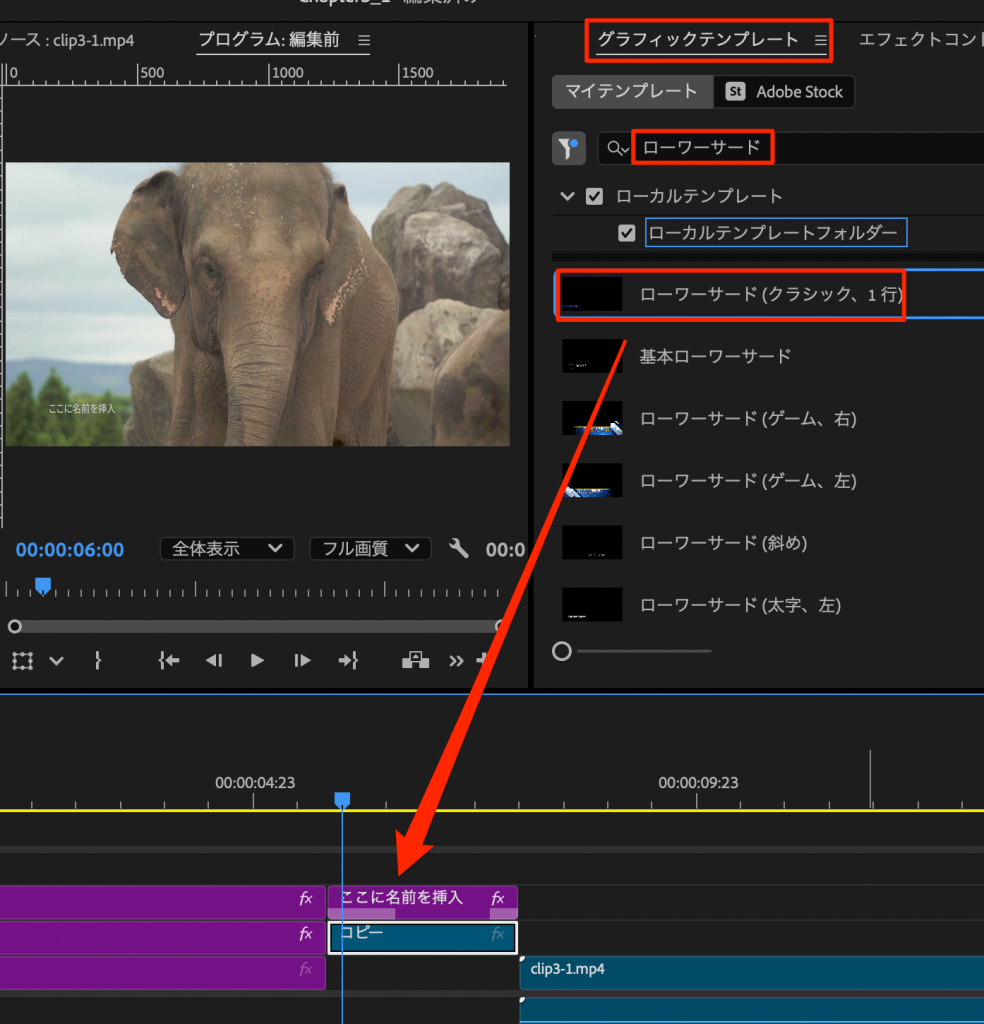The height and width of the screenshot is (1024, 984).
Task: Click the Lift button icon
Action: [x=415, y=660]
